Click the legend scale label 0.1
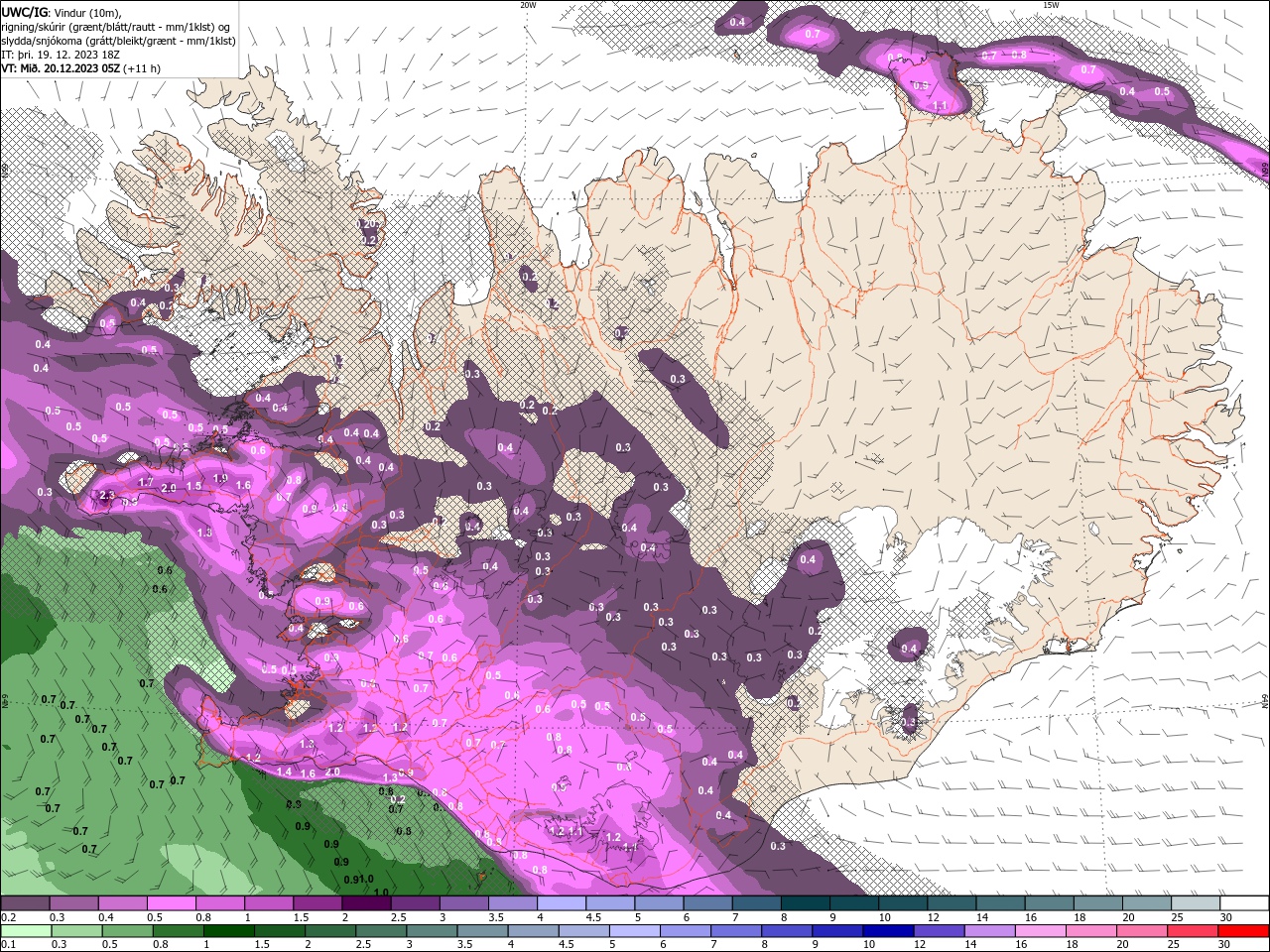This screenshot has height=952, width=1270. coord(9,944)
